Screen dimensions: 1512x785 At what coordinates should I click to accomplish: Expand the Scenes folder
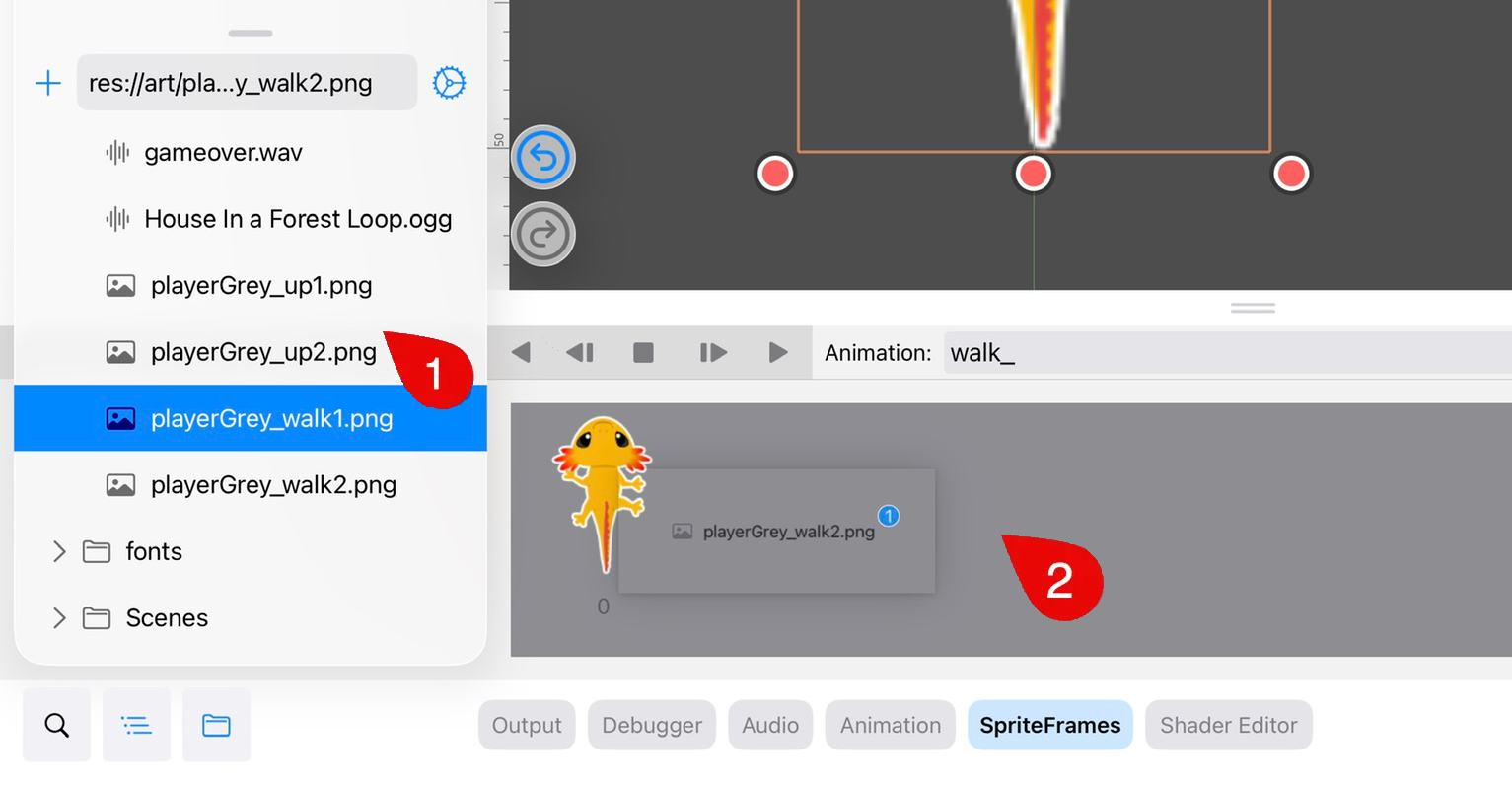click(x=59, y=618)
